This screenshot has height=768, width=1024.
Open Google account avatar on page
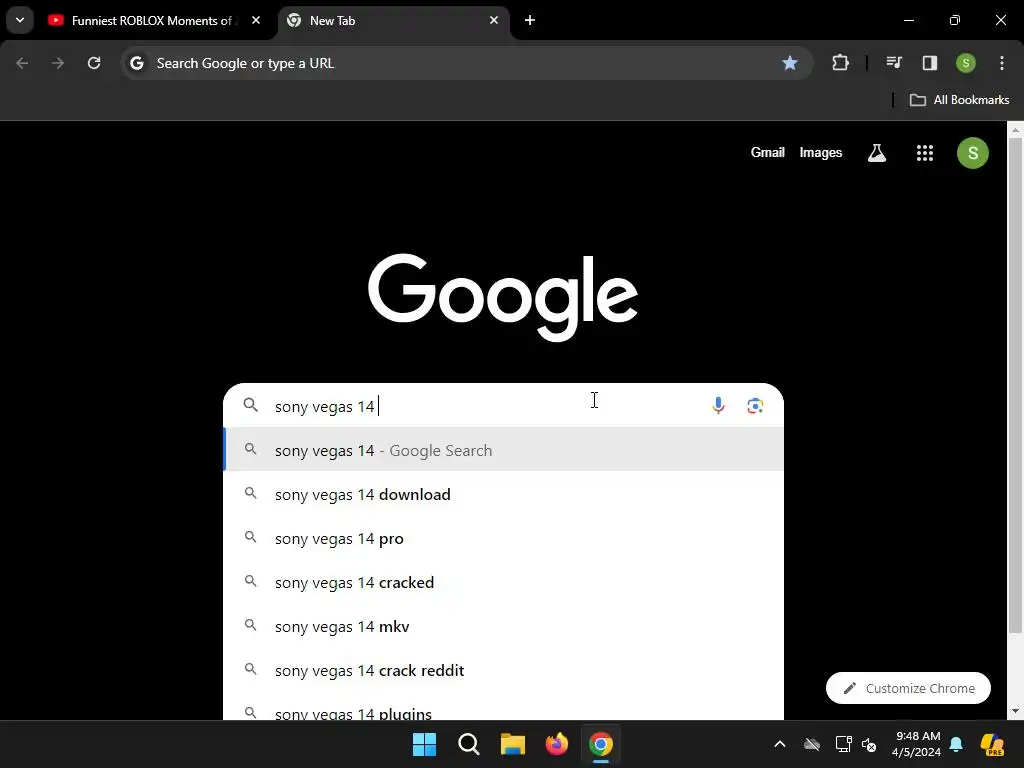click(972, 153)
